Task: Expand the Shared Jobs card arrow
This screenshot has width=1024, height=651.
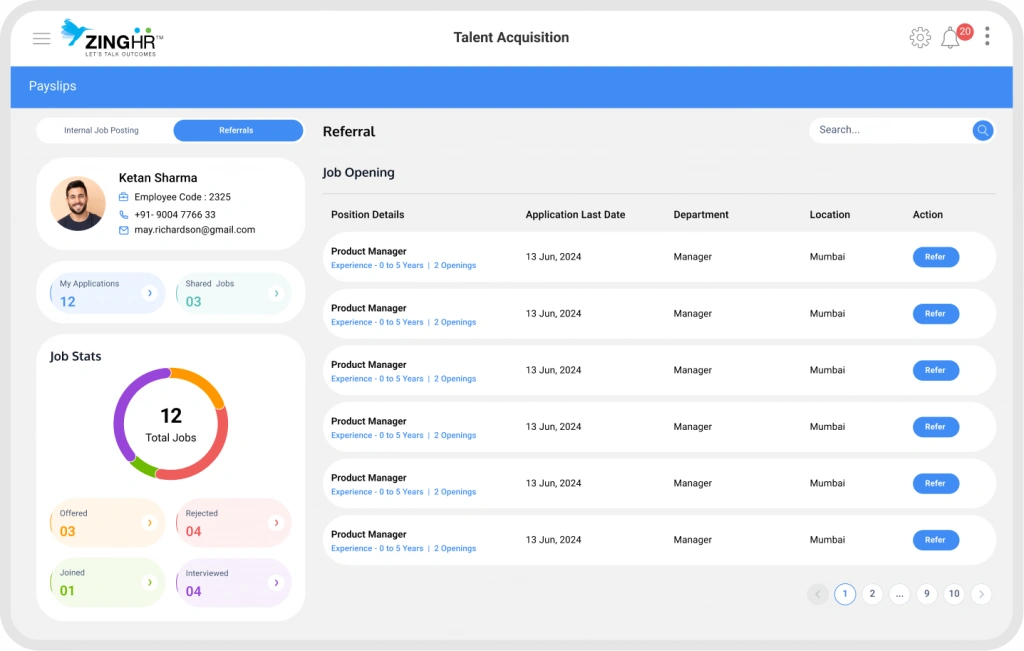Action: [x=276, y=293]
